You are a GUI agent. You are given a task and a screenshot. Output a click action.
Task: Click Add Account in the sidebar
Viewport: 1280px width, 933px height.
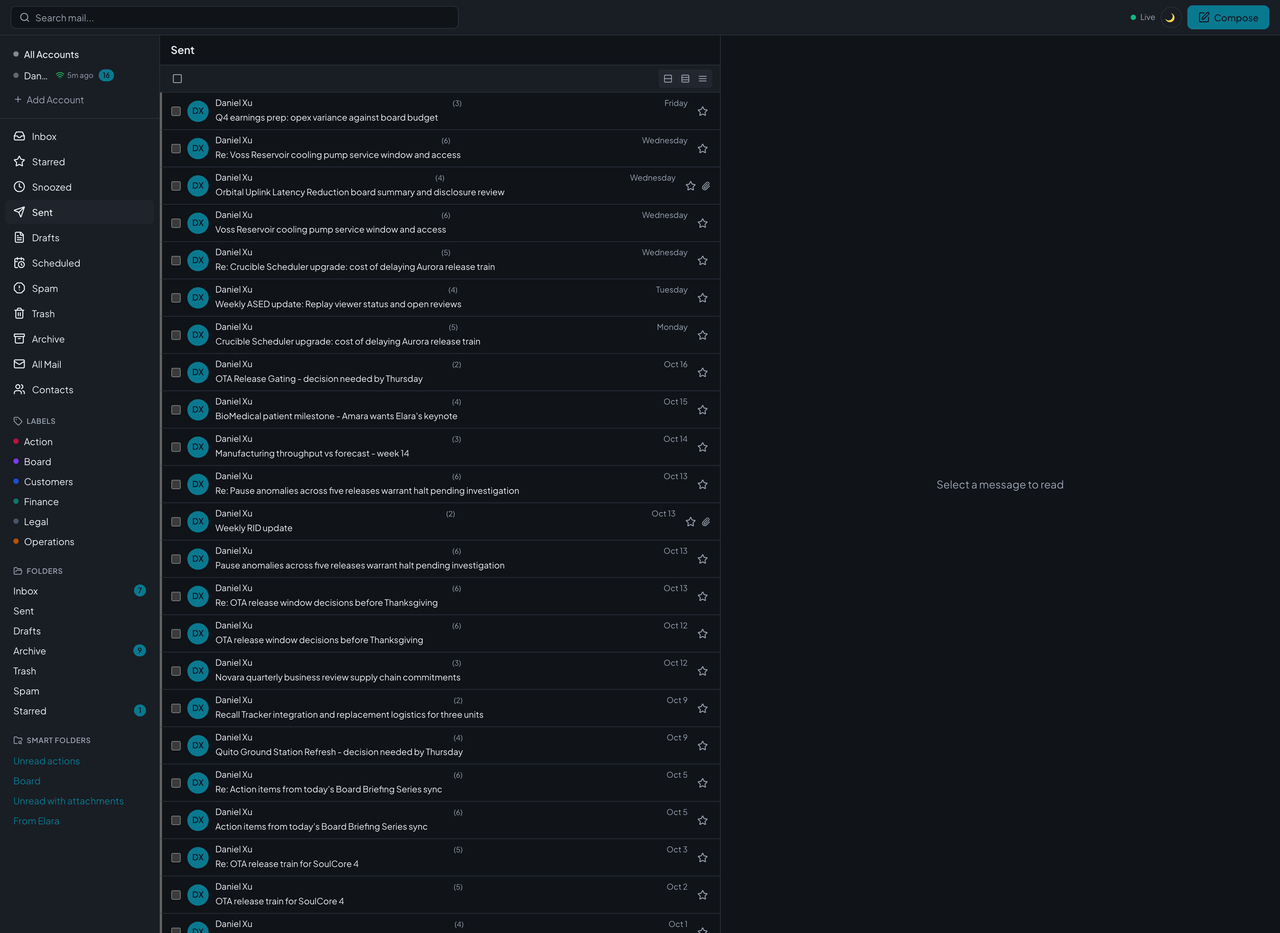(49, 100)
